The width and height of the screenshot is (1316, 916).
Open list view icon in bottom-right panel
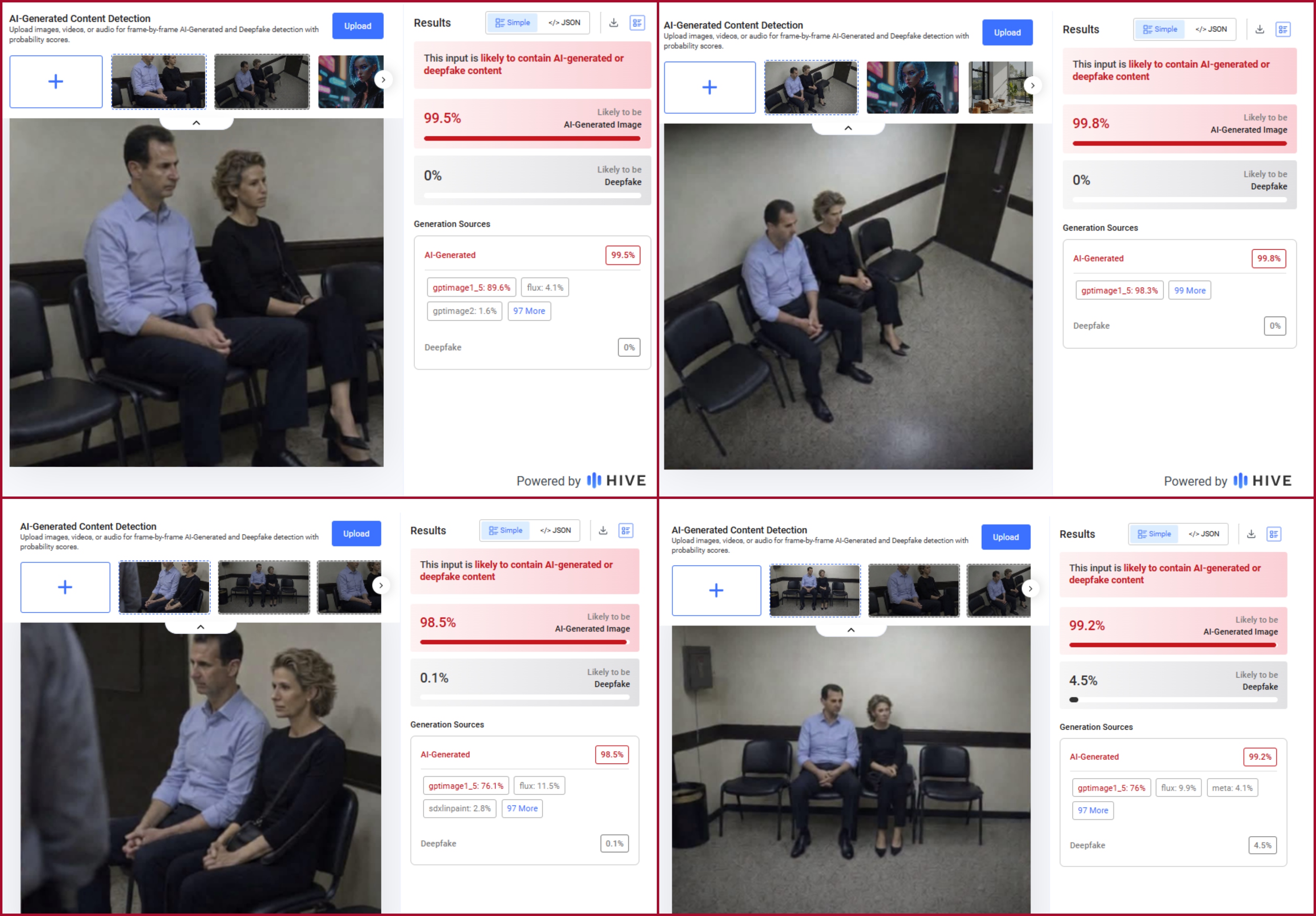(1274, 534)
